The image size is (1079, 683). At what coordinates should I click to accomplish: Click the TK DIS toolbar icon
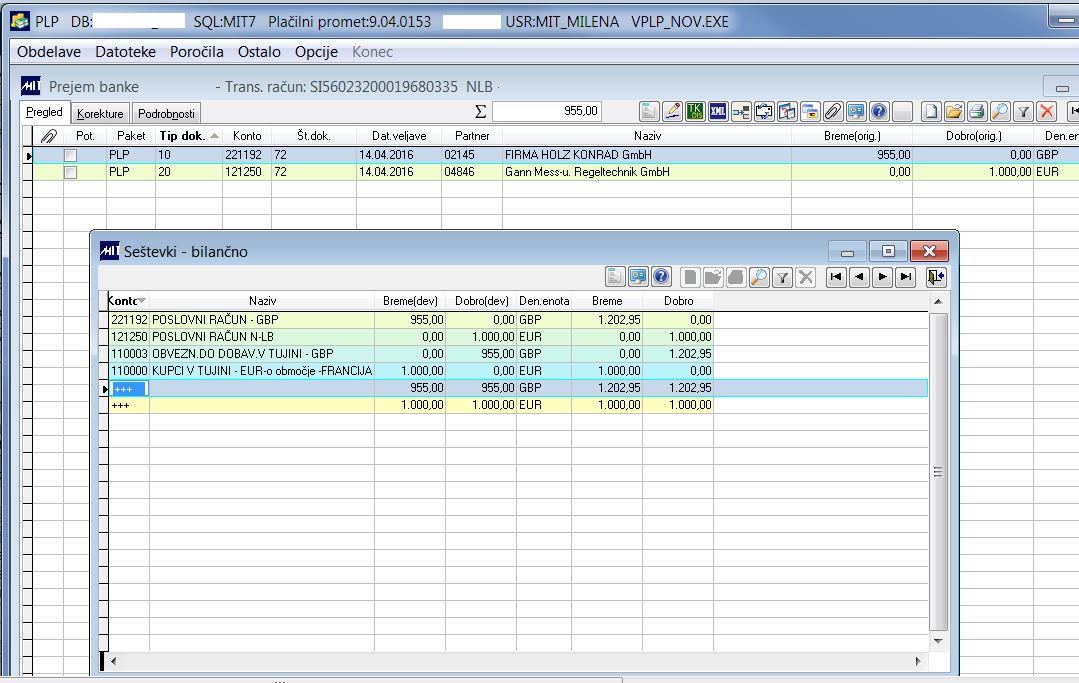tap(695, 111)
